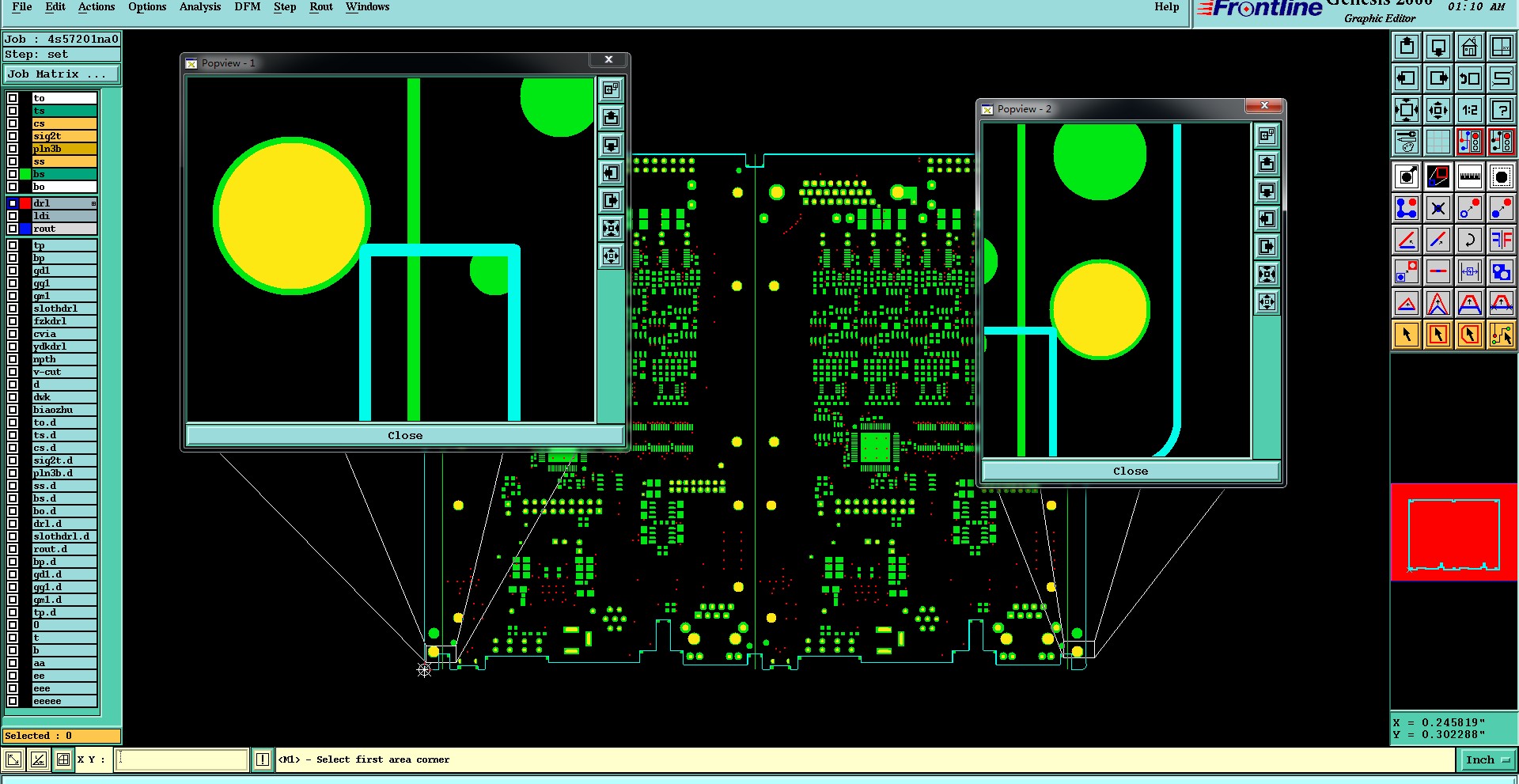Click the zoom in icon in main toolbar

coord(1407,110)
